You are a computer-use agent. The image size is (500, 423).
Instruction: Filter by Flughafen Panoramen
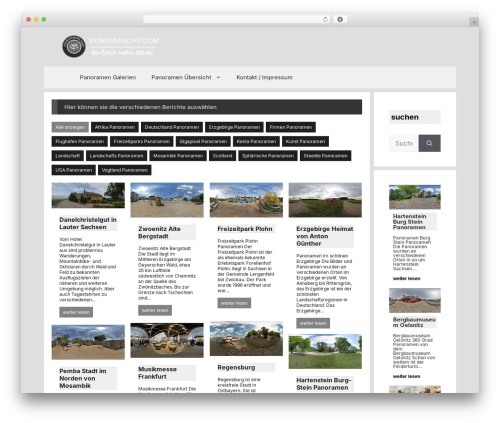click(x=80, y=141)
